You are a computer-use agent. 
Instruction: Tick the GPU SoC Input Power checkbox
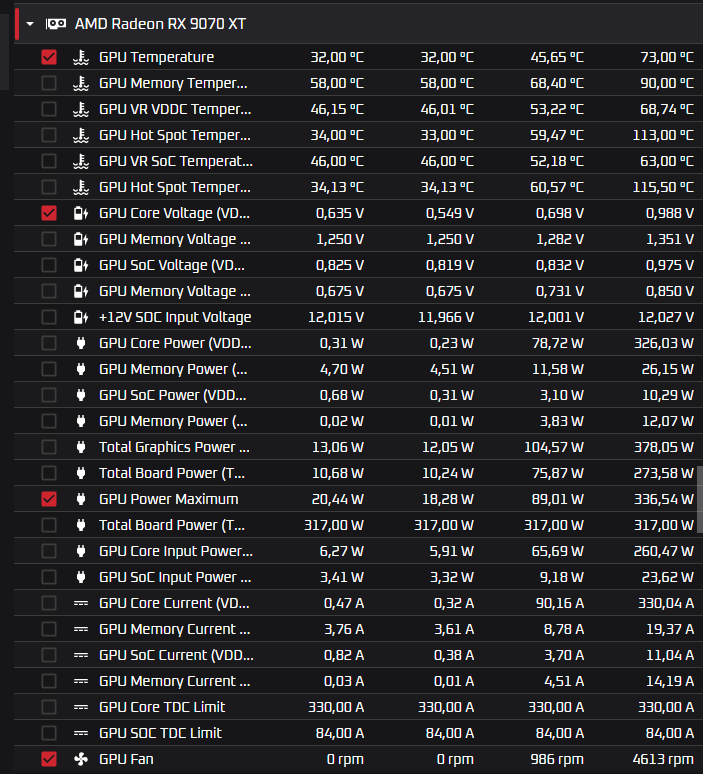tap(49, 577)
